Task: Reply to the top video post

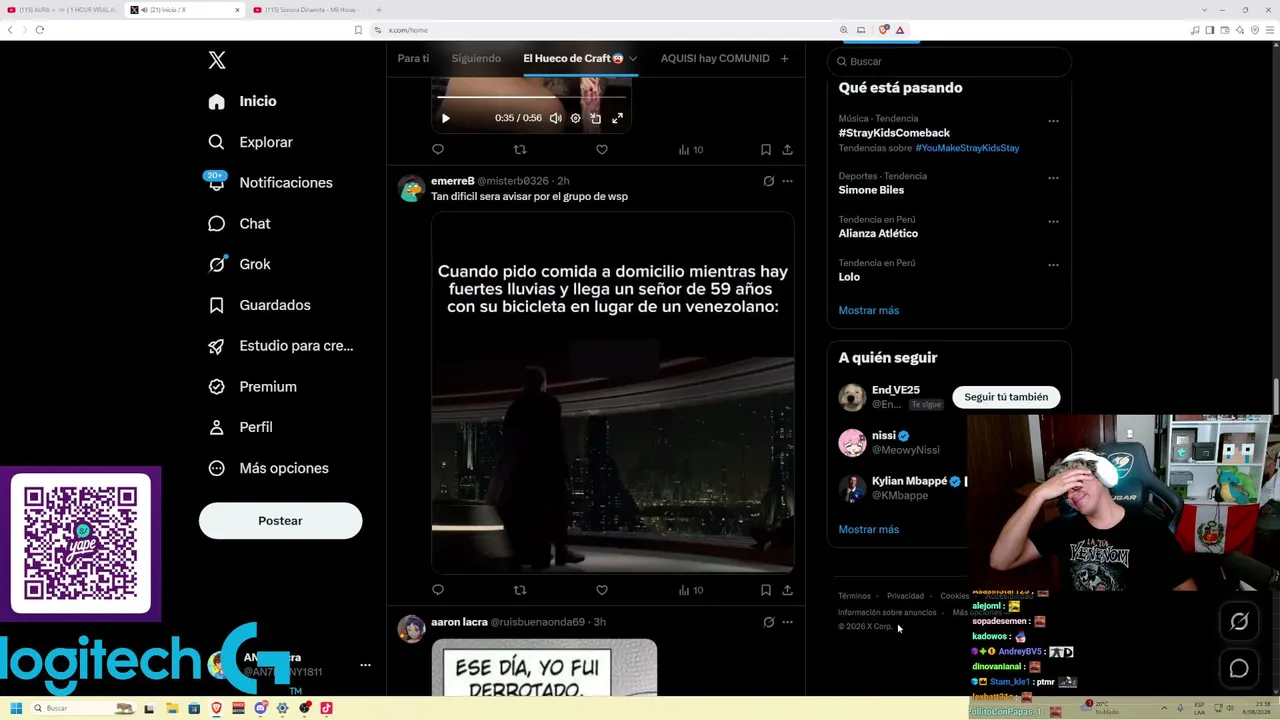Action: click(x=438, y=149)
